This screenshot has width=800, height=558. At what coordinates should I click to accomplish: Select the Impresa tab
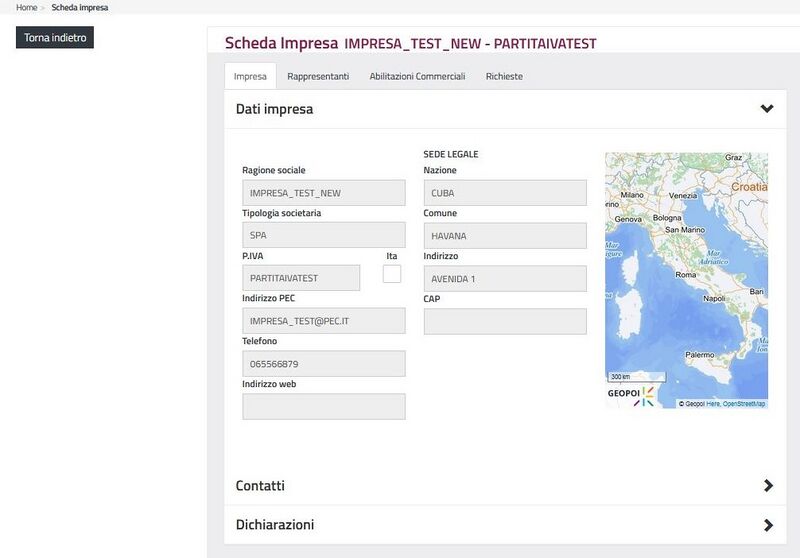[250, 76]
